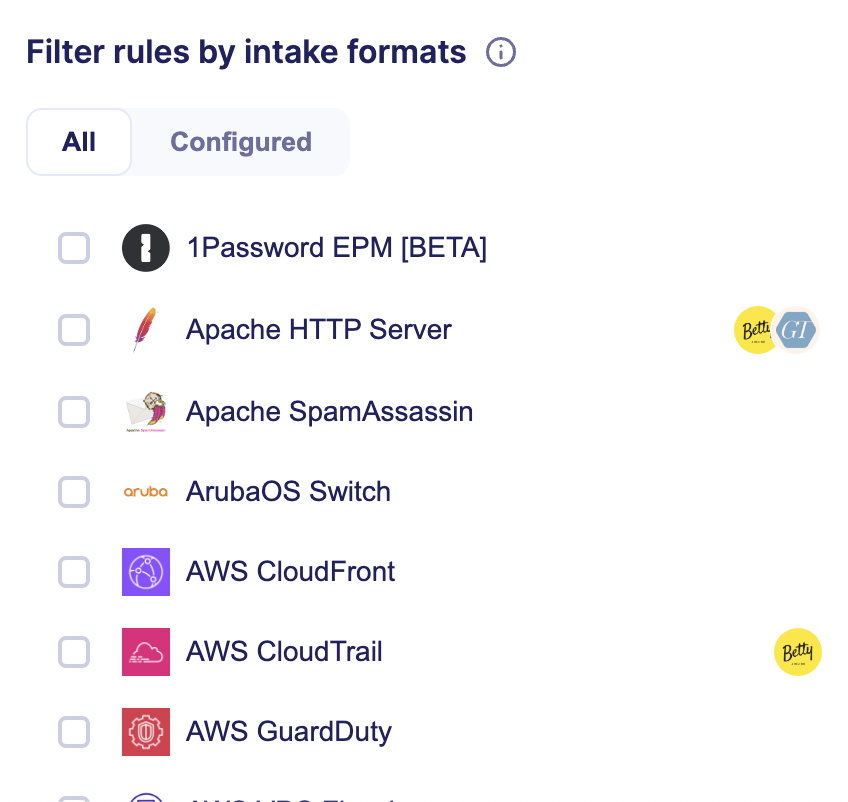Switch to the Configured tab
Image resolution: width=848 pixels, height=802 pixels.
pos(240,141)
